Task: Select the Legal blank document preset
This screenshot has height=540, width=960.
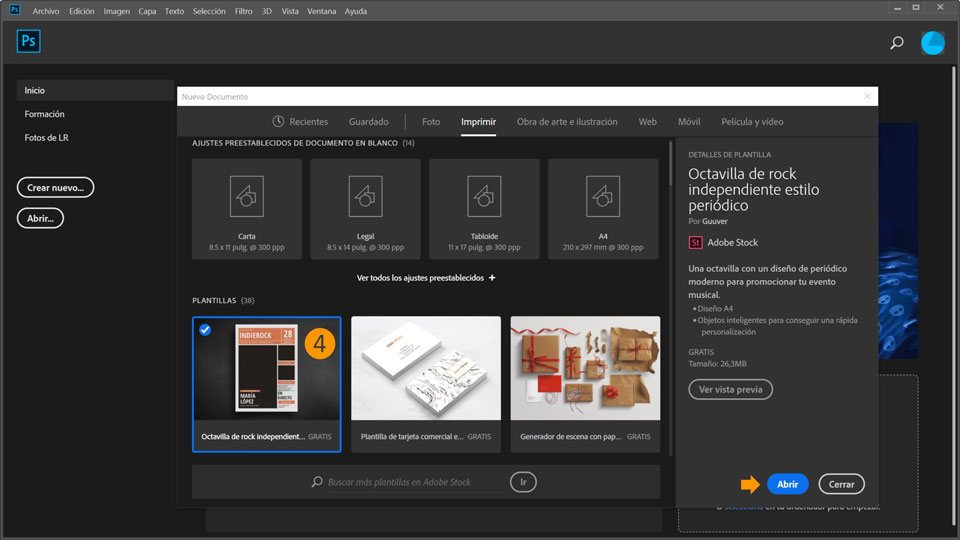Action: click(x=366, y=209)
